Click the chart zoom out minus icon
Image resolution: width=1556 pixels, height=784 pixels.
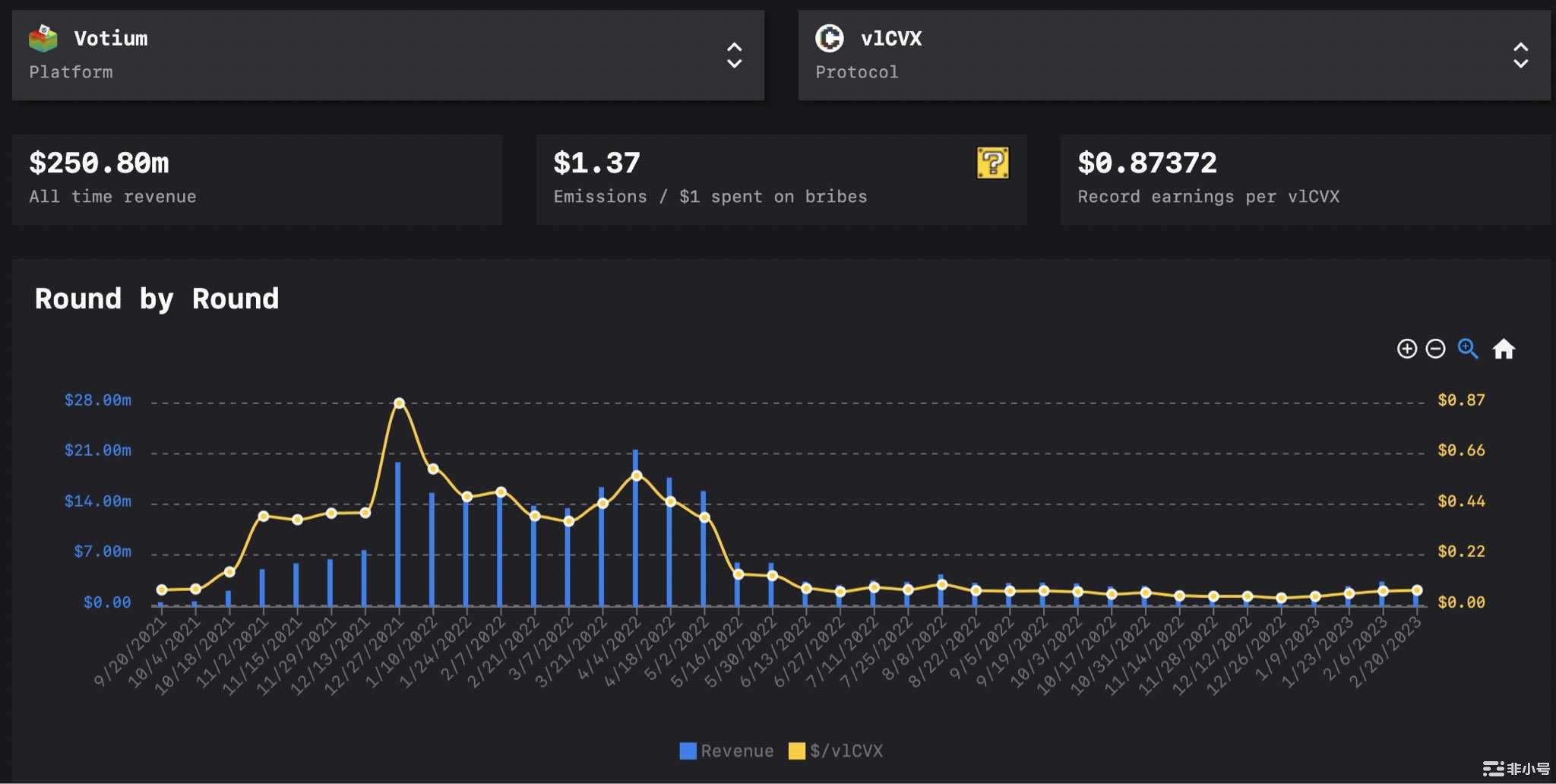[1435, 349]
